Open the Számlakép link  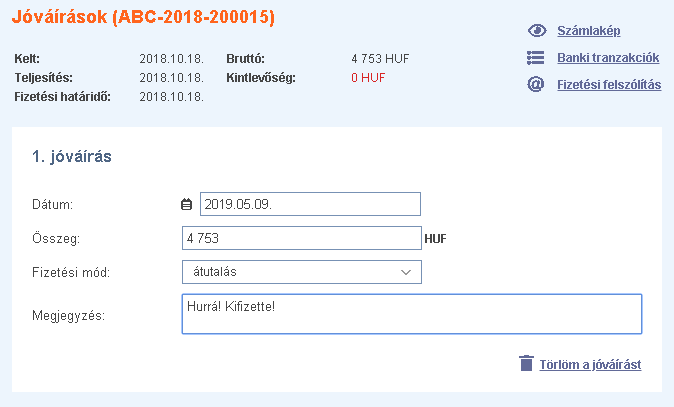click(x=588, y=31)
